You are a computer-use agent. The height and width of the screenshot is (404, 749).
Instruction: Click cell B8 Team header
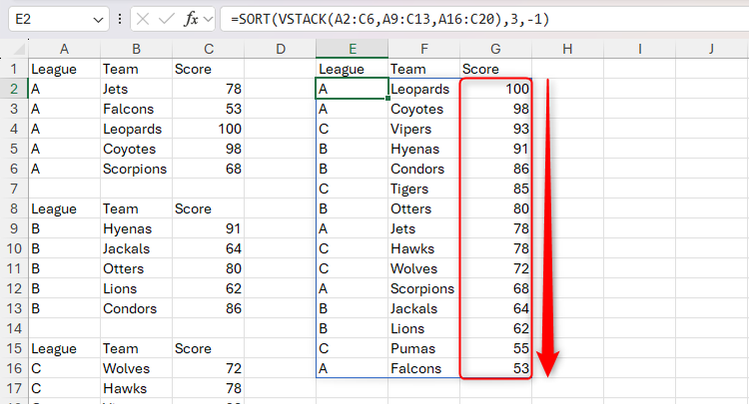pyautogui.click(x=136, y=209)
